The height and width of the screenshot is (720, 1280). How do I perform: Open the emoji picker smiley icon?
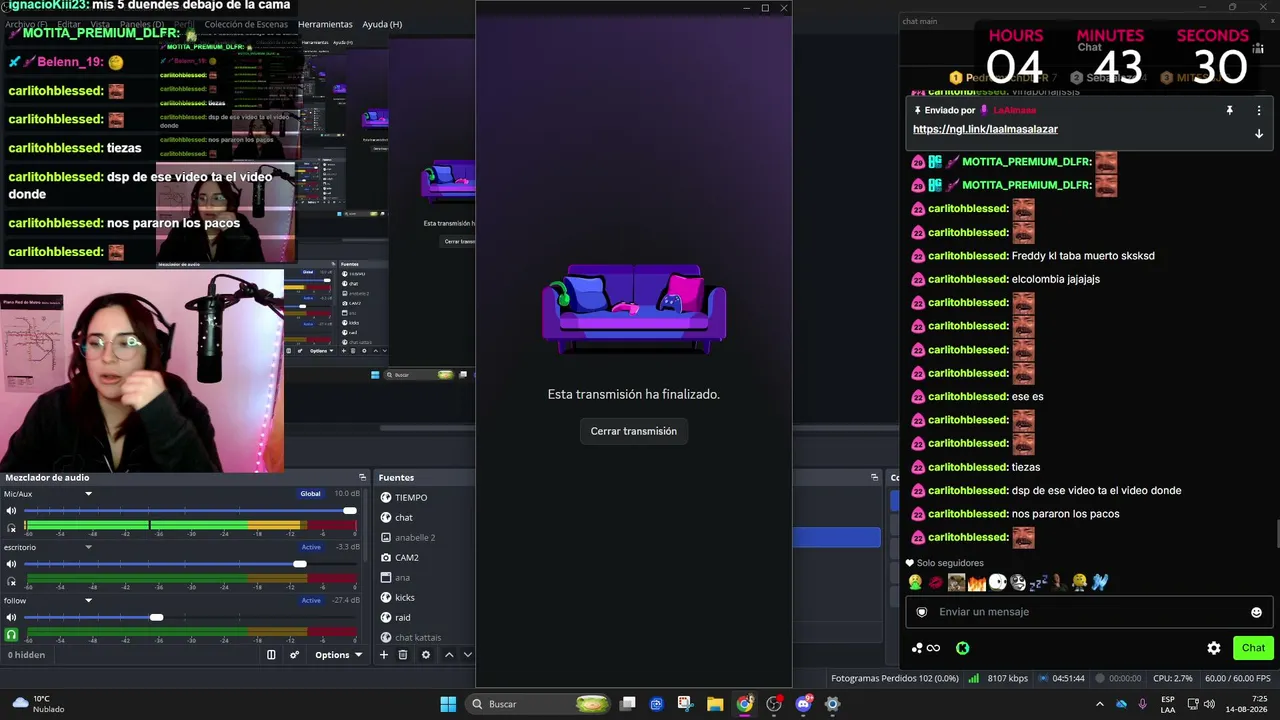[x=1256, y=612]
